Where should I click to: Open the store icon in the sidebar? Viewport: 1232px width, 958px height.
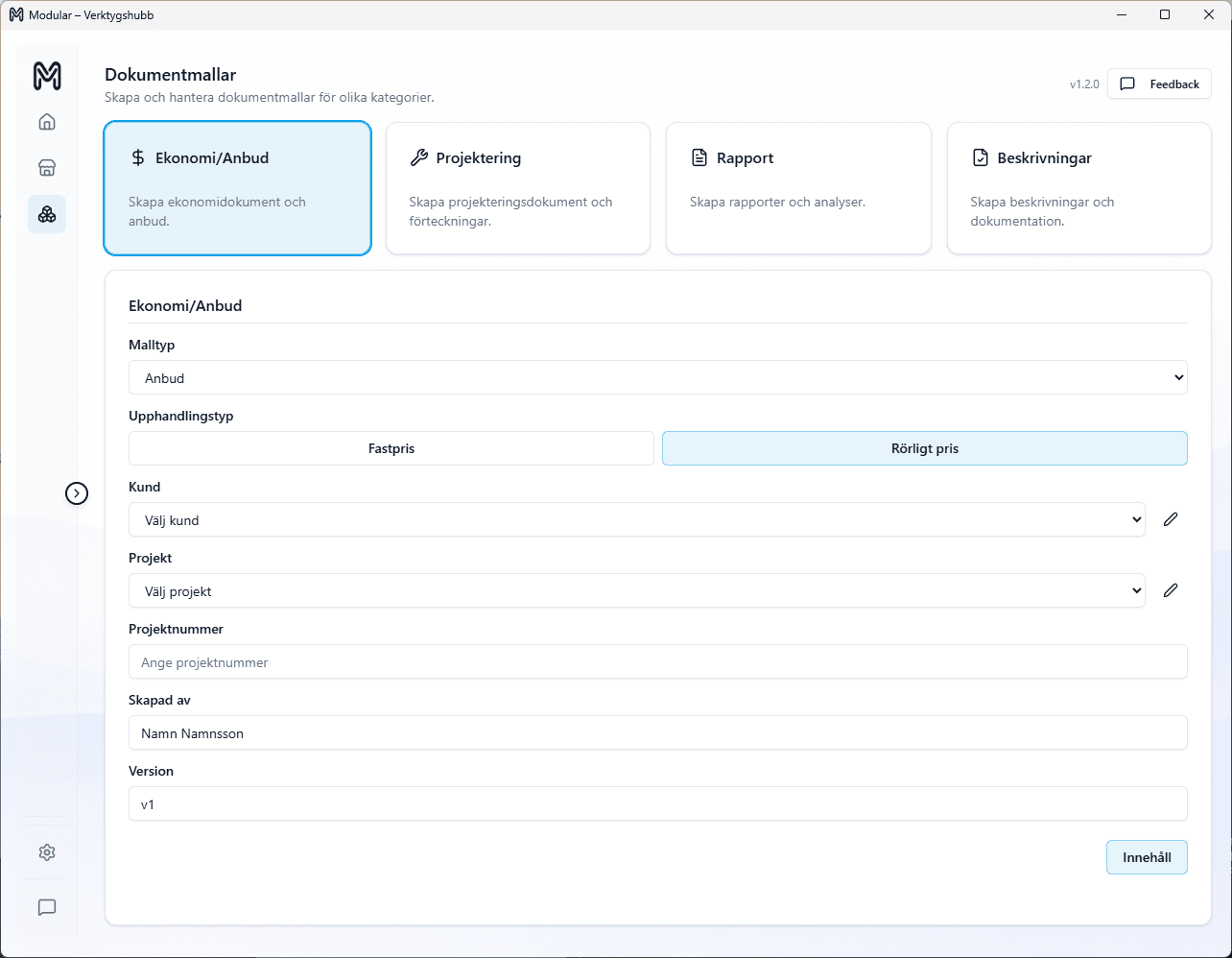tap(47, 168)
